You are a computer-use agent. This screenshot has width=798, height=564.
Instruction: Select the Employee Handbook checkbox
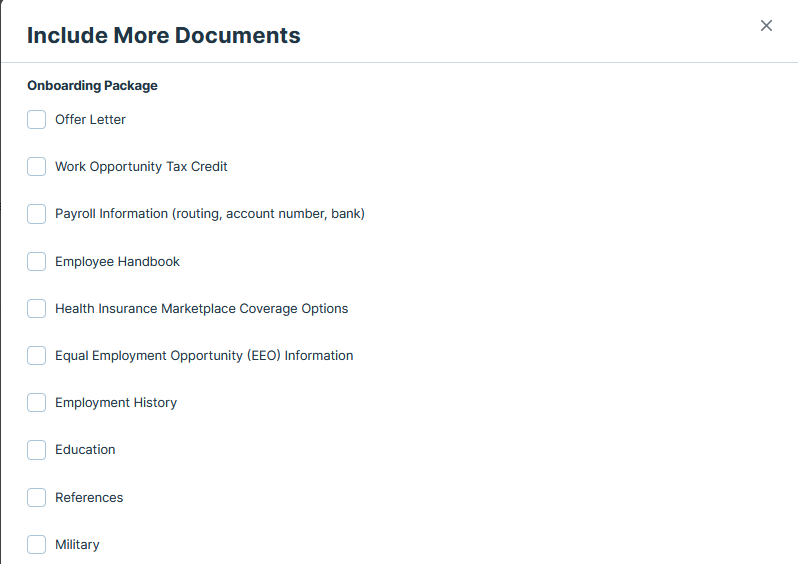point(37,262)
